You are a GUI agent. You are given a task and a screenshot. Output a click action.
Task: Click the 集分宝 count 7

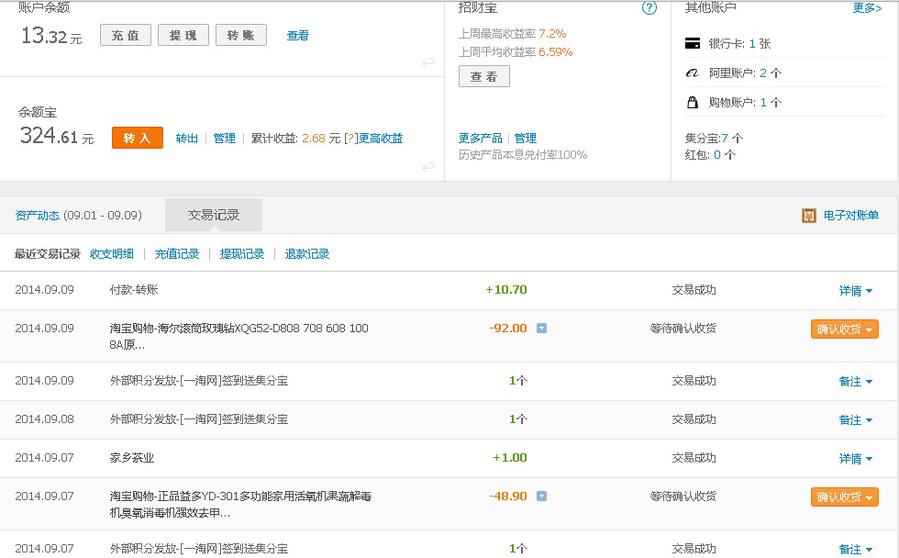click(x=725, y=138)
